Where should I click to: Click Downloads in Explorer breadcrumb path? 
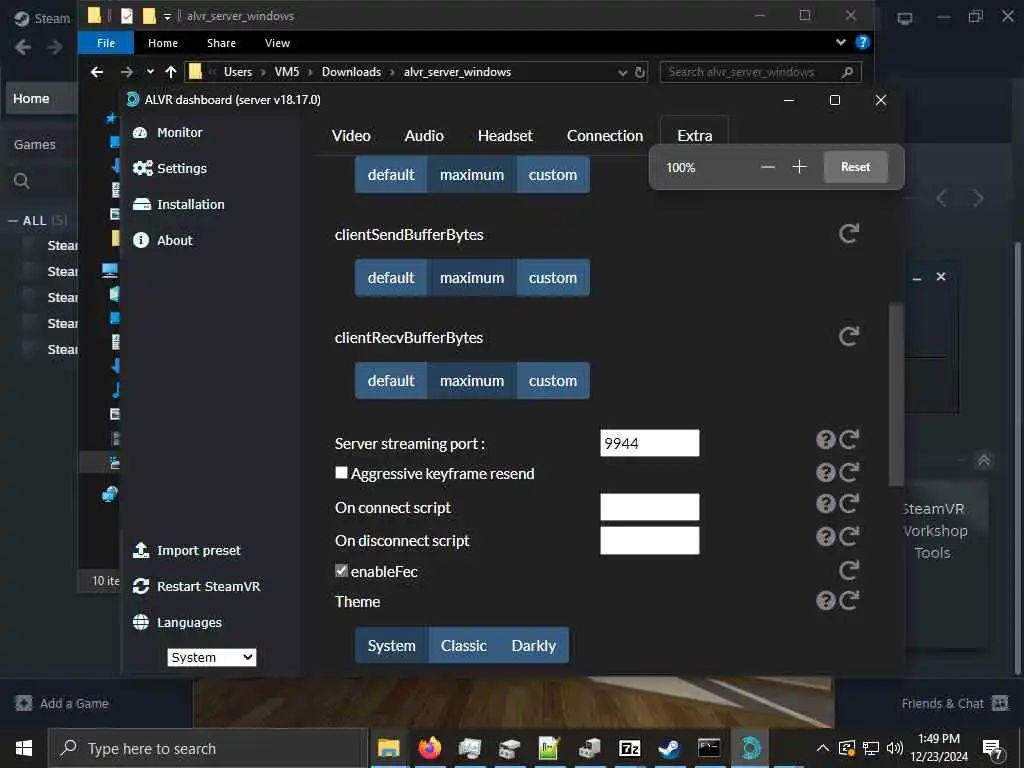click(x=351, y=72)
